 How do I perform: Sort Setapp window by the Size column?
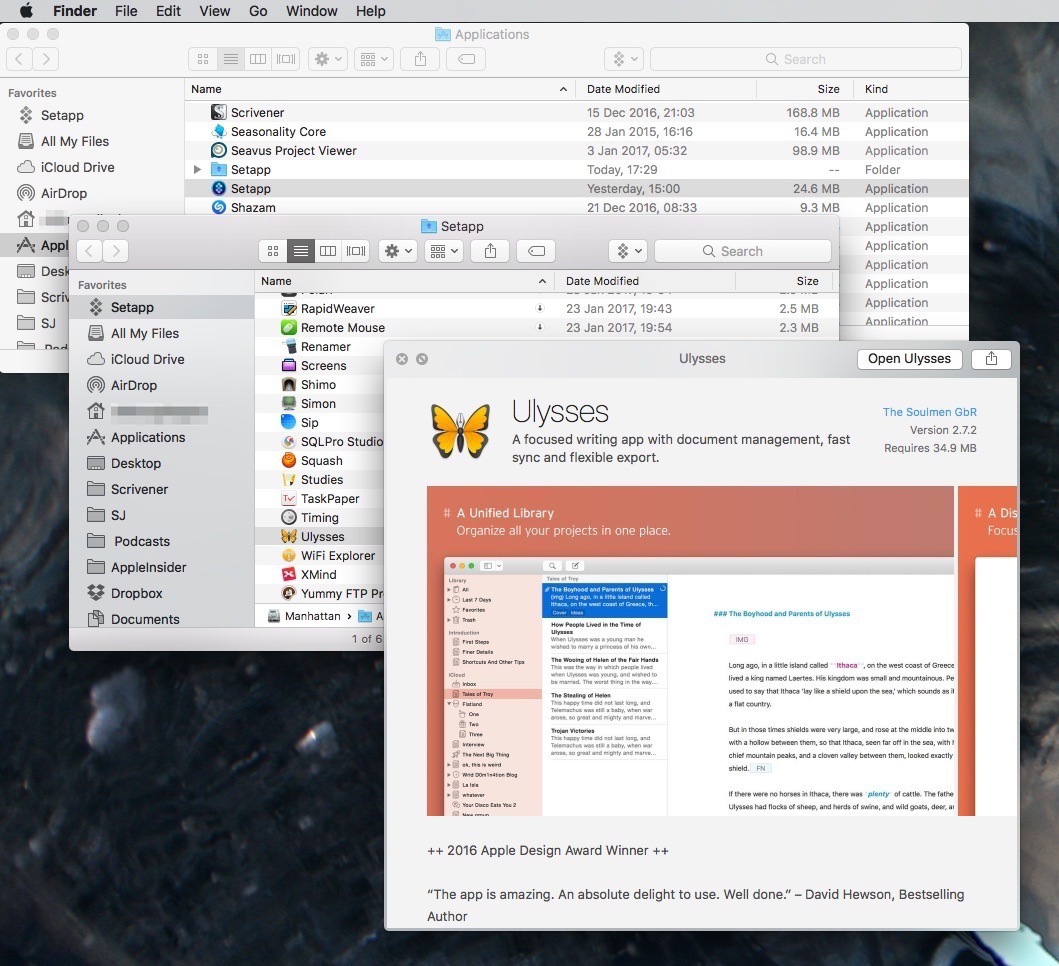[x=783, y=281]
